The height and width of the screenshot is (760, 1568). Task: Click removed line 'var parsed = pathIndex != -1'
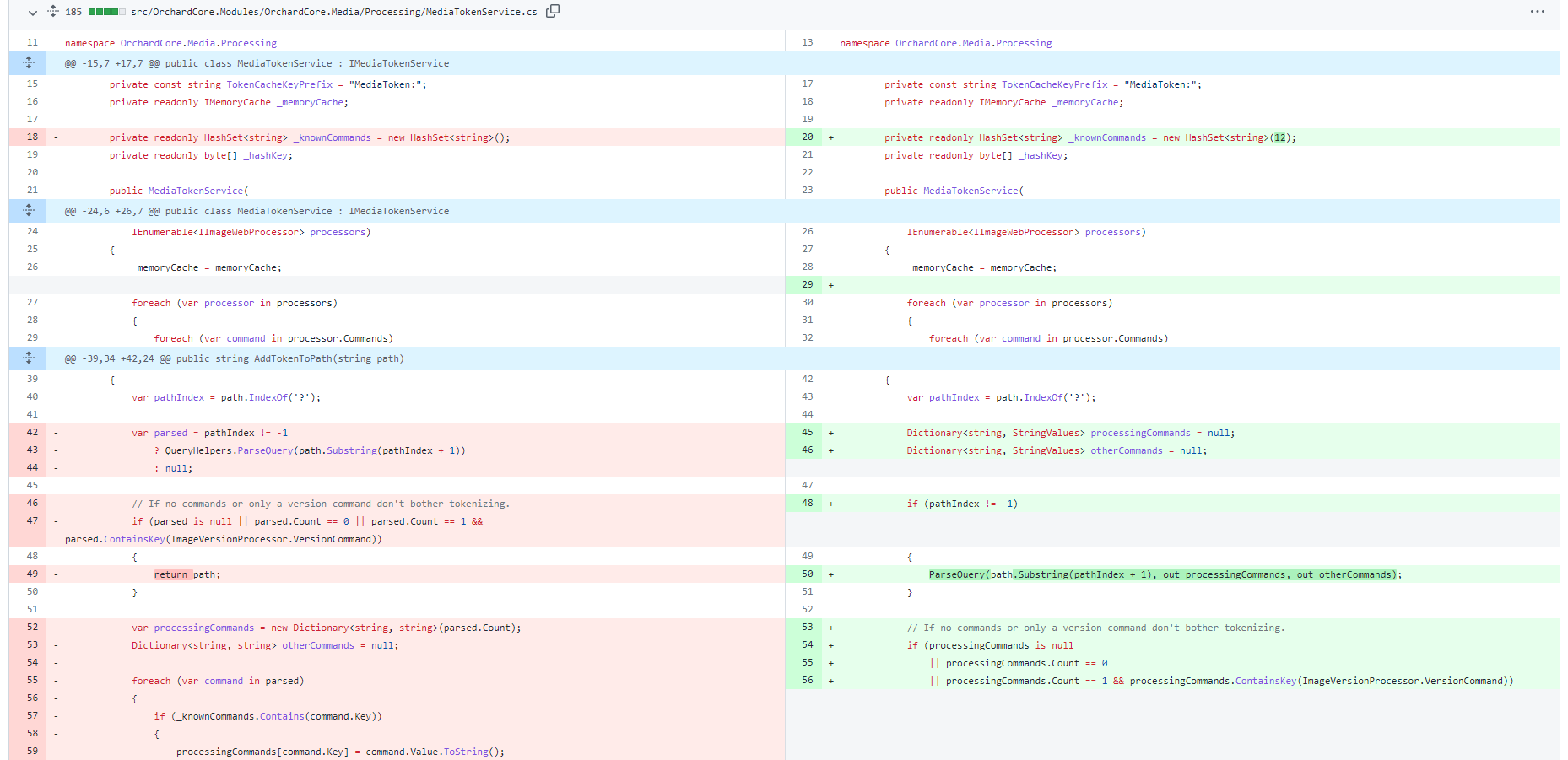click(x=210, y=433)
